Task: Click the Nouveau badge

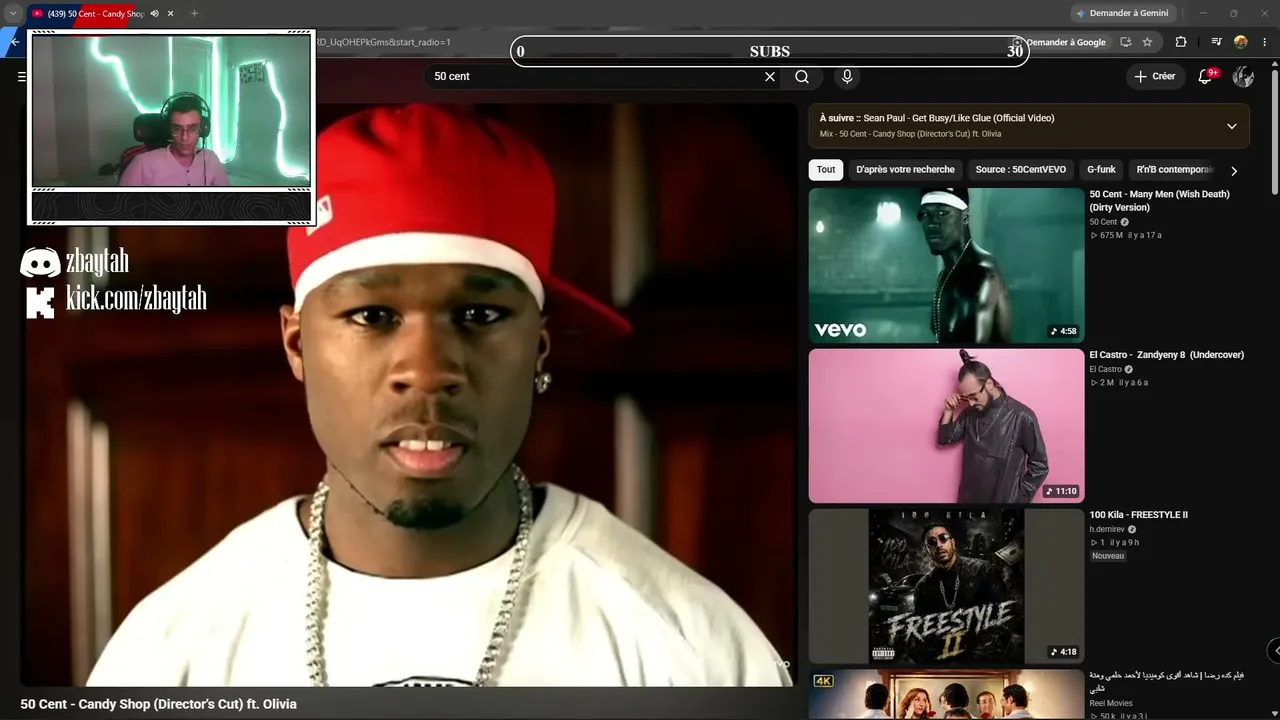Action: point(1108,556)
